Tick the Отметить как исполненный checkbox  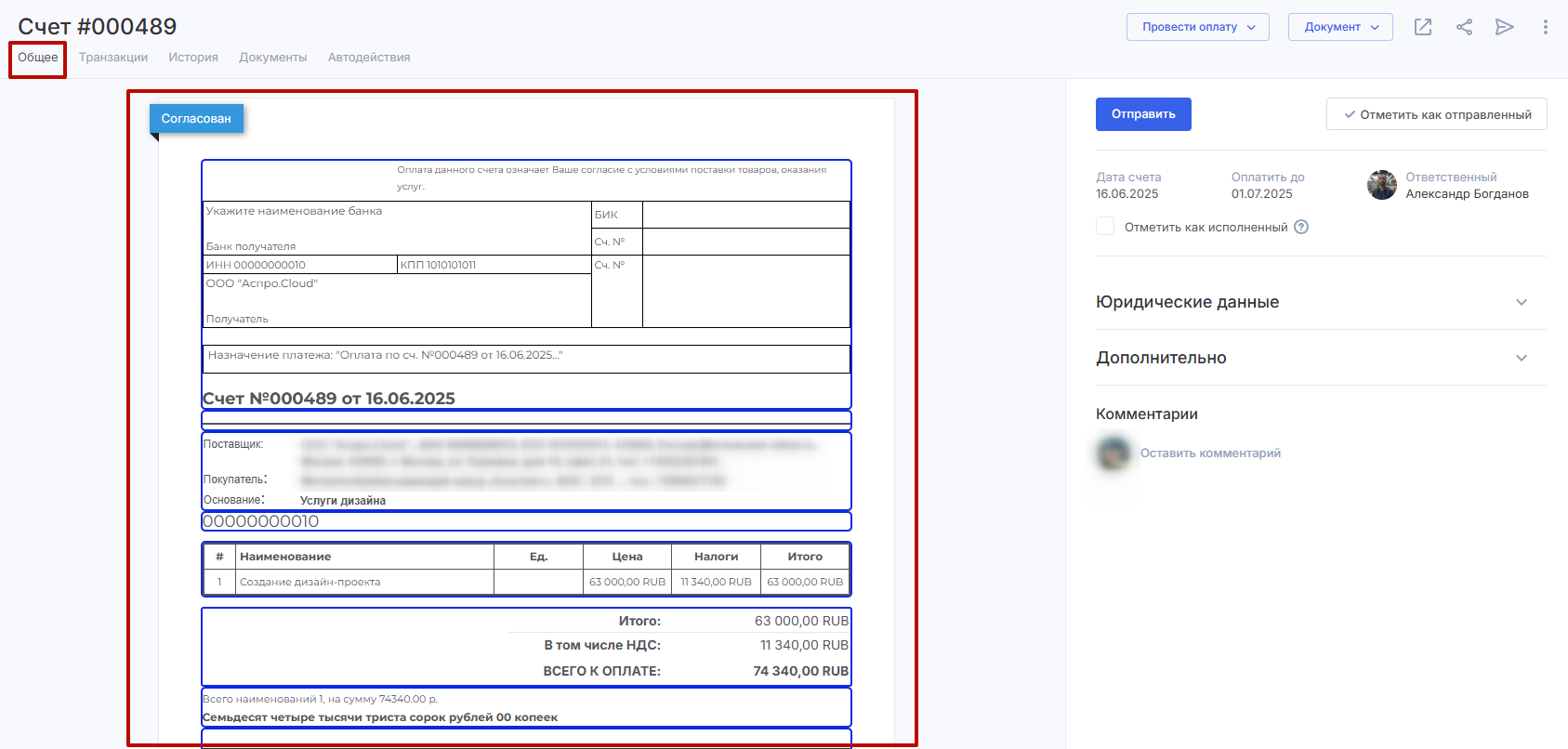[x=1105, y=227]
